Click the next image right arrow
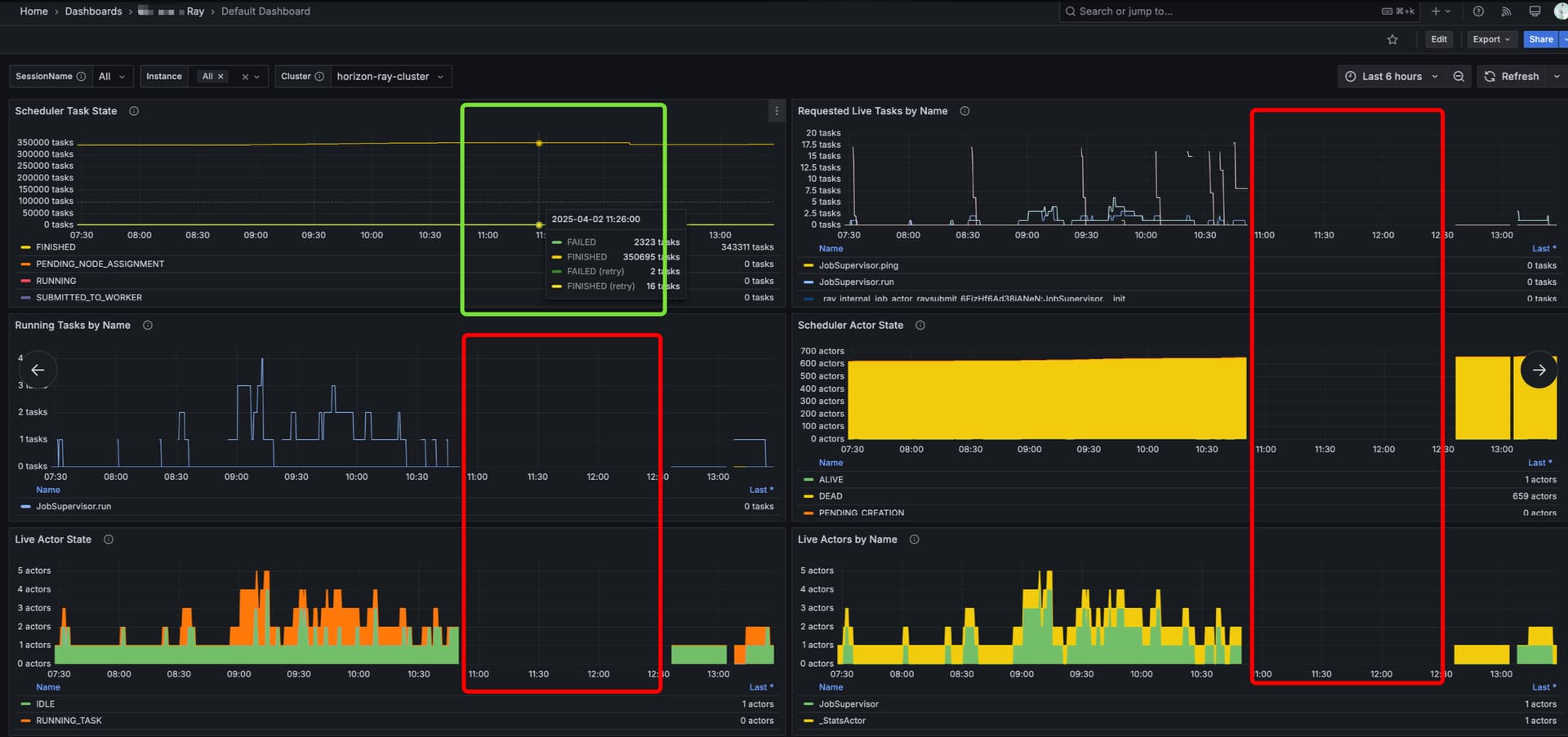This screenshot has height=737, width=1568. [1539, 370]
